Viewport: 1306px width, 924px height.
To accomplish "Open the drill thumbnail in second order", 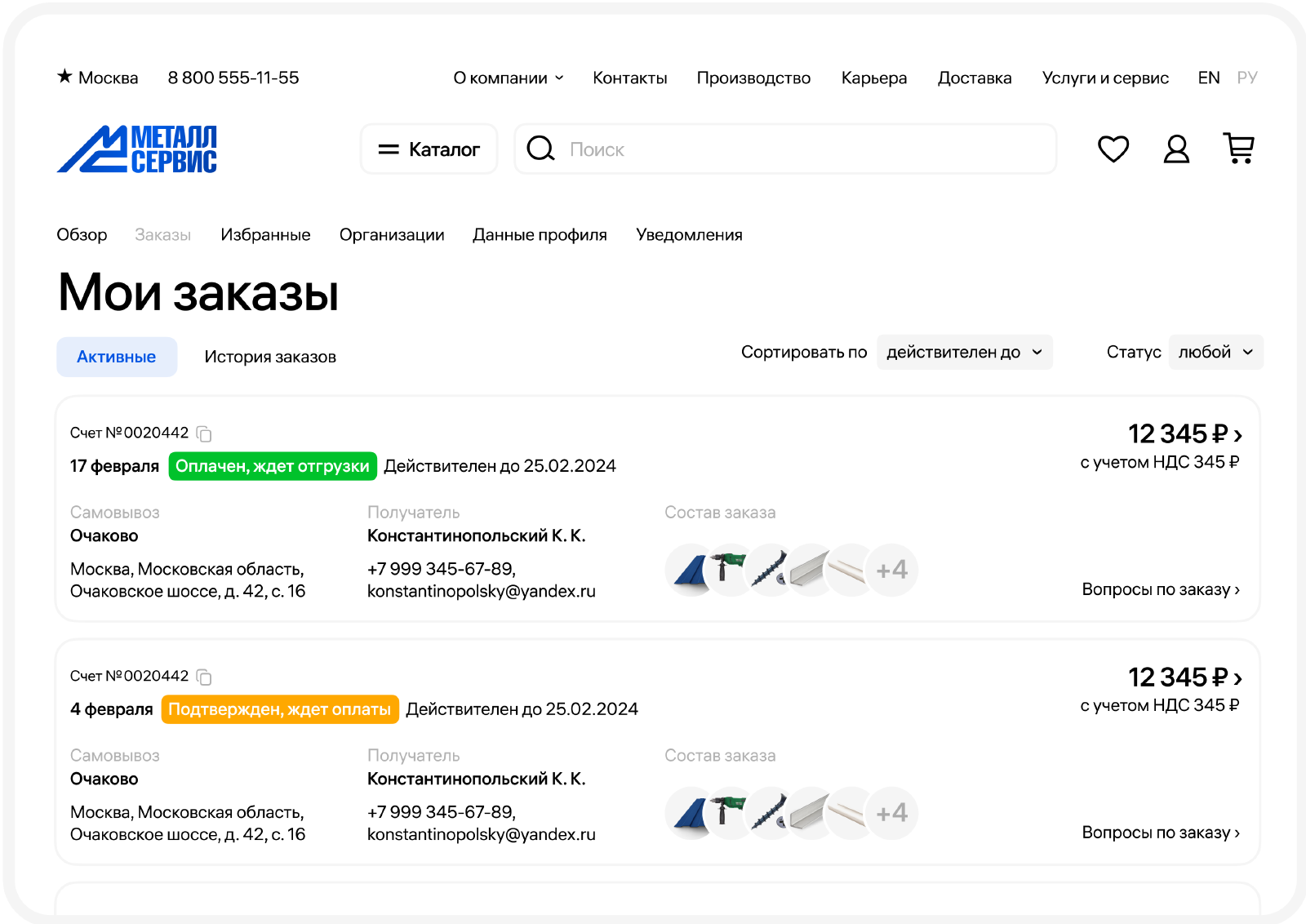I will pyautogui.click(x=729, y=813).
